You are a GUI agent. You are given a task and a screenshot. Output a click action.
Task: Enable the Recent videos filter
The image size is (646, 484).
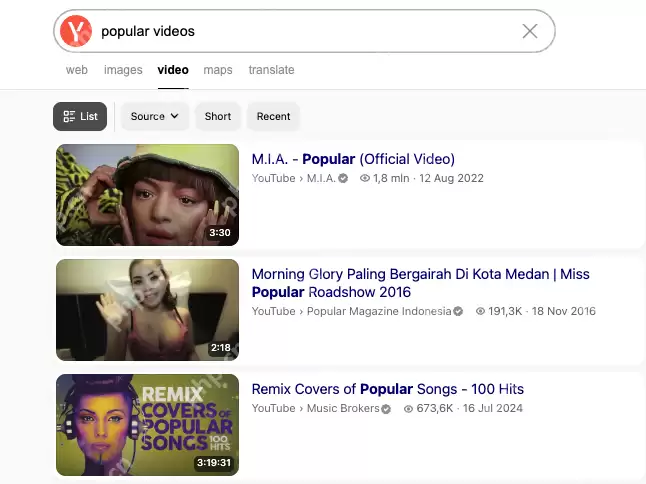(x=273, y=116)
